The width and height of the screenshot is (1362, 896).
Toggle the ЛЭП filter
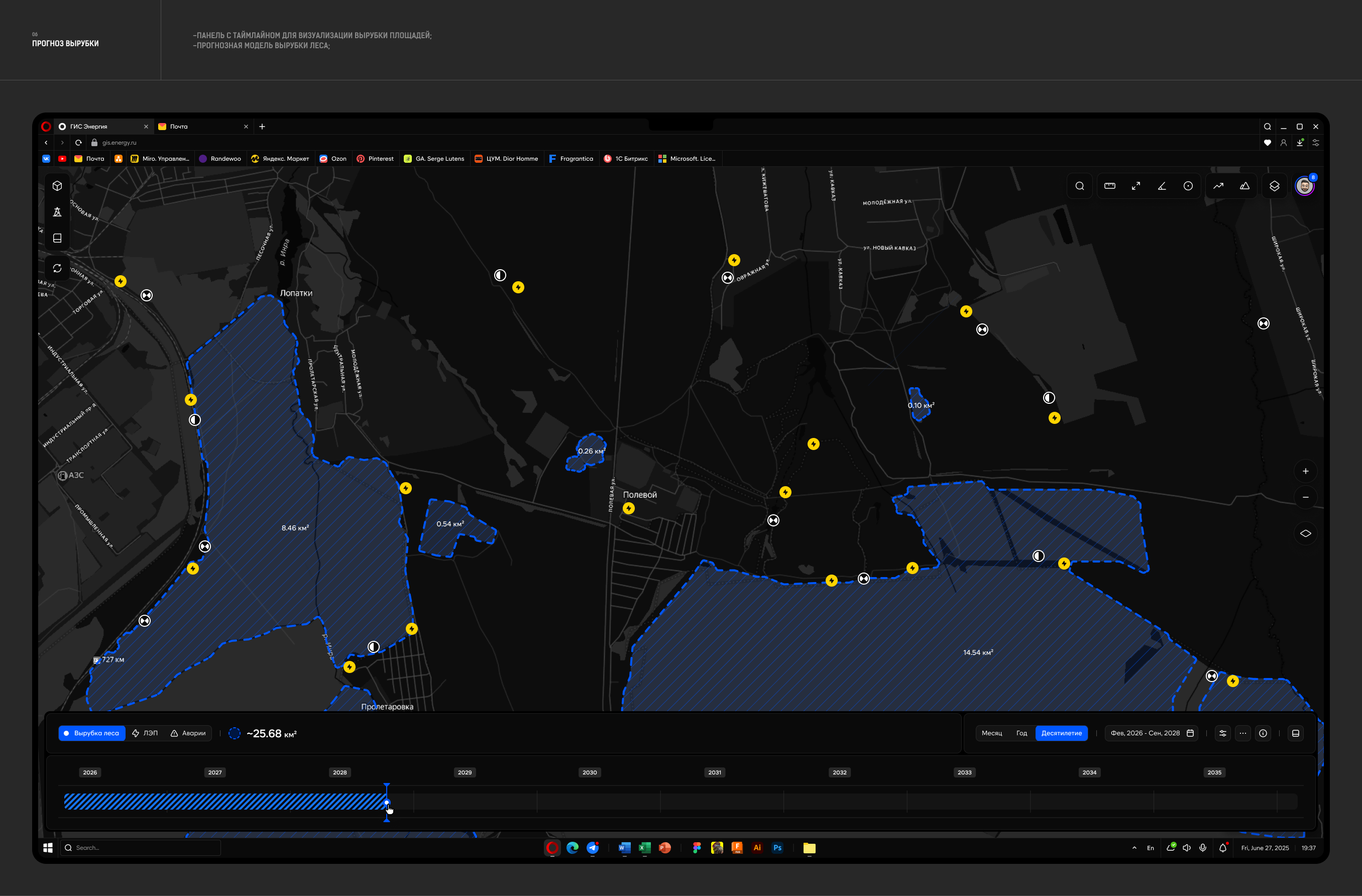[x=145, y=733]
